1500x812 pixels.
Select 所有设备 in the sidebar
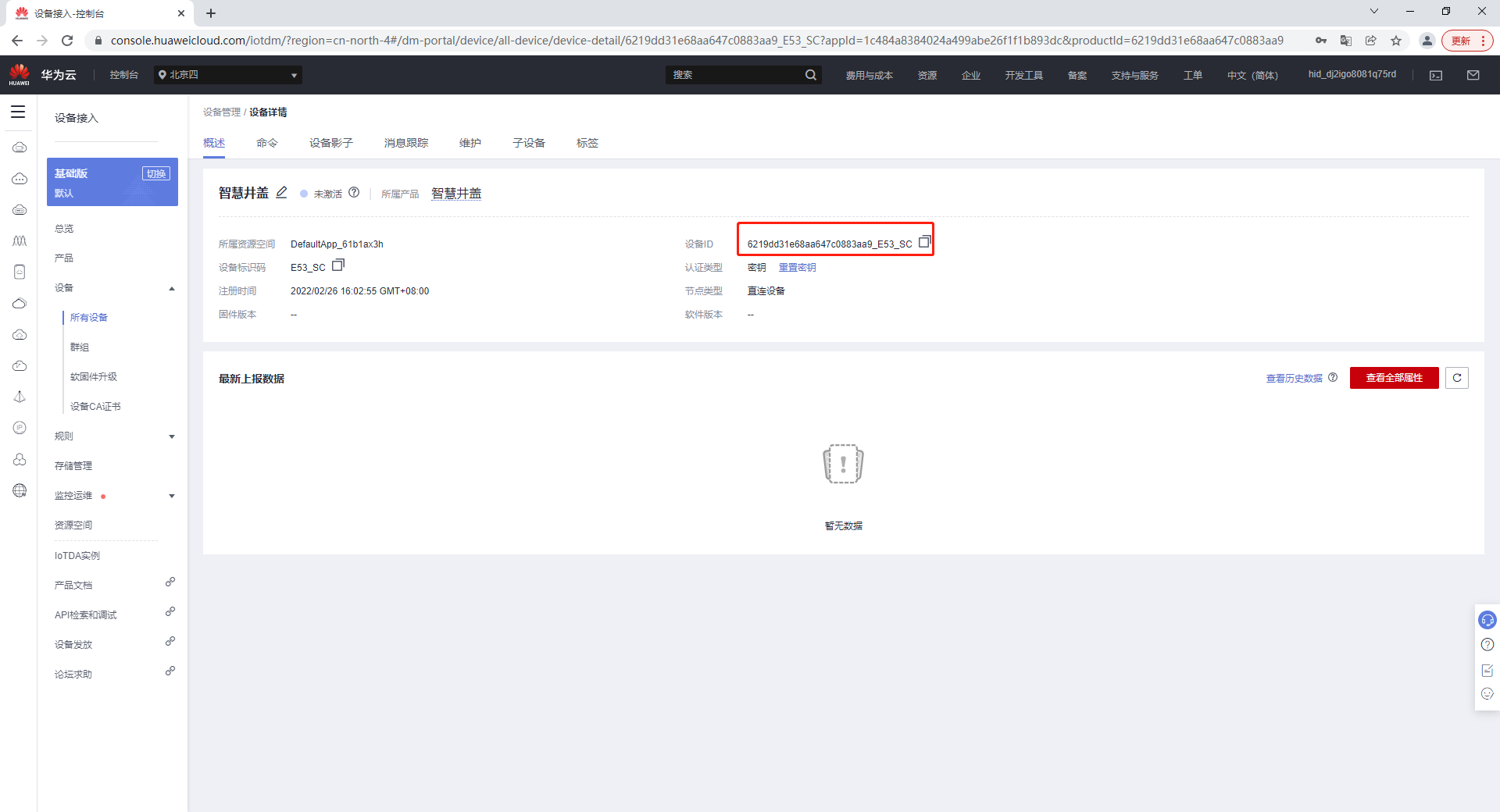89,318
